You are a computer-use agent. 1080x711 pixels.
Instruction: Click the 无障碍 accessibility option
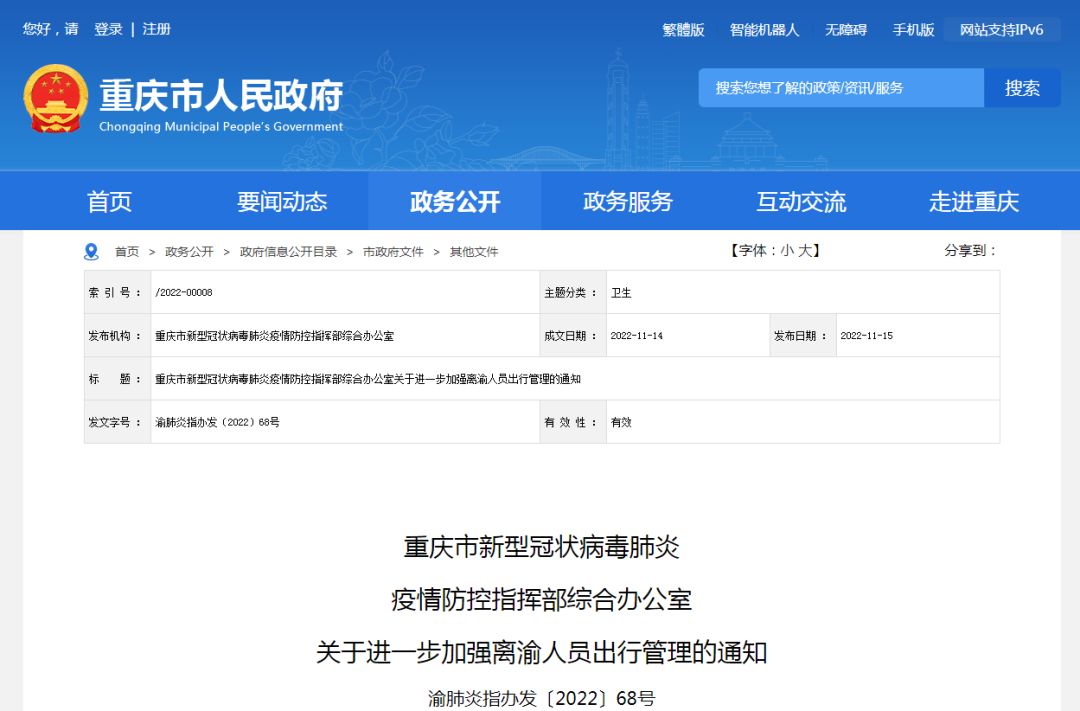point(846,29)
